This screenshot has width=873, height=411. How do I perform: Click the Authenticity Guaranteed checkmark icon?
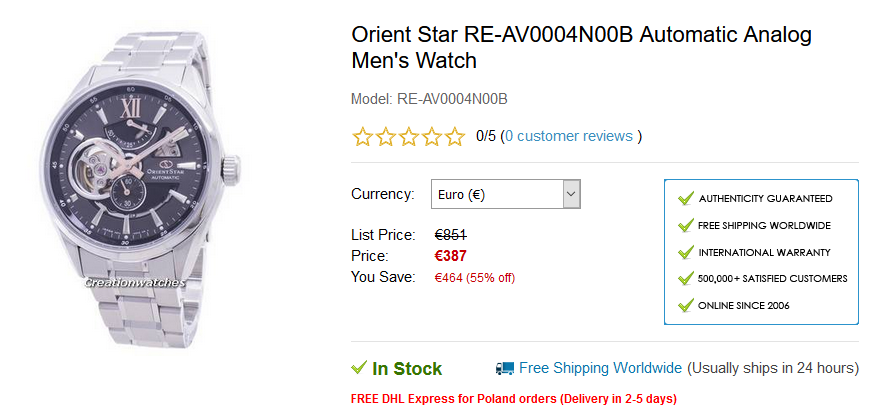(685, 198)
